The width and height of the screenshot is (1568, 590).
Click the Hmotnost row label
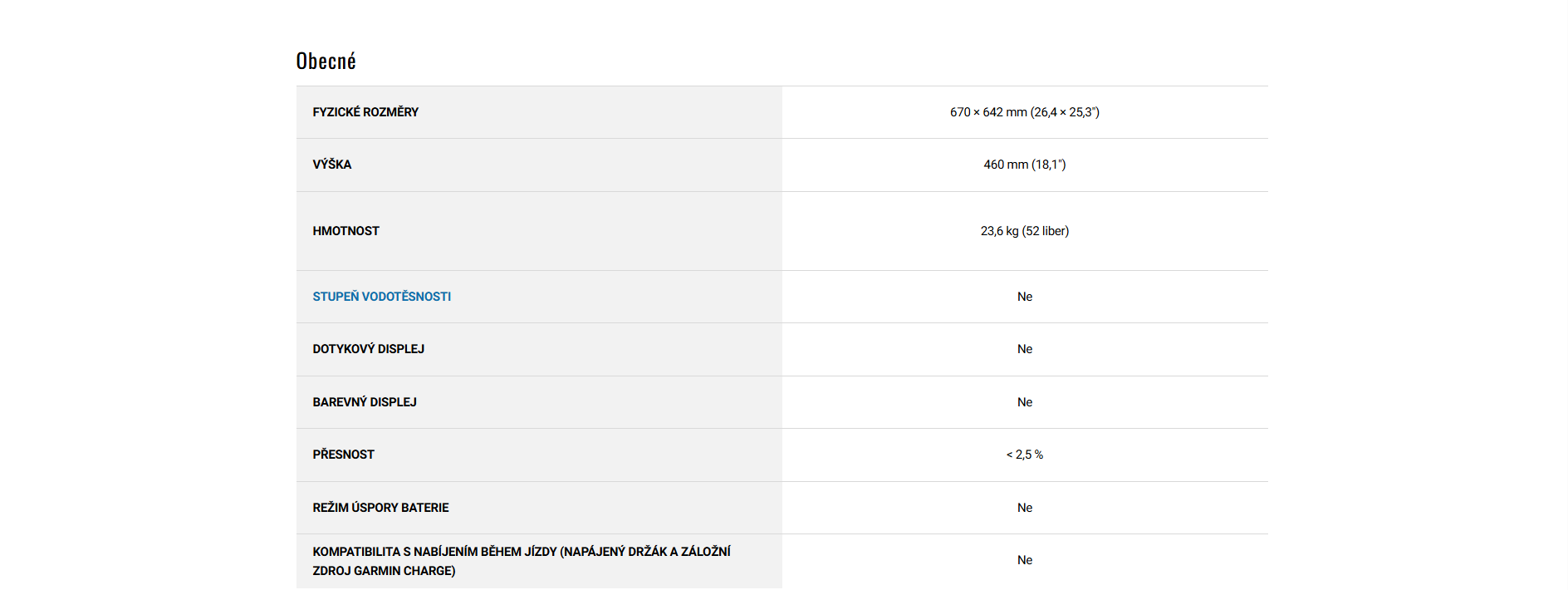pos(345,231)
